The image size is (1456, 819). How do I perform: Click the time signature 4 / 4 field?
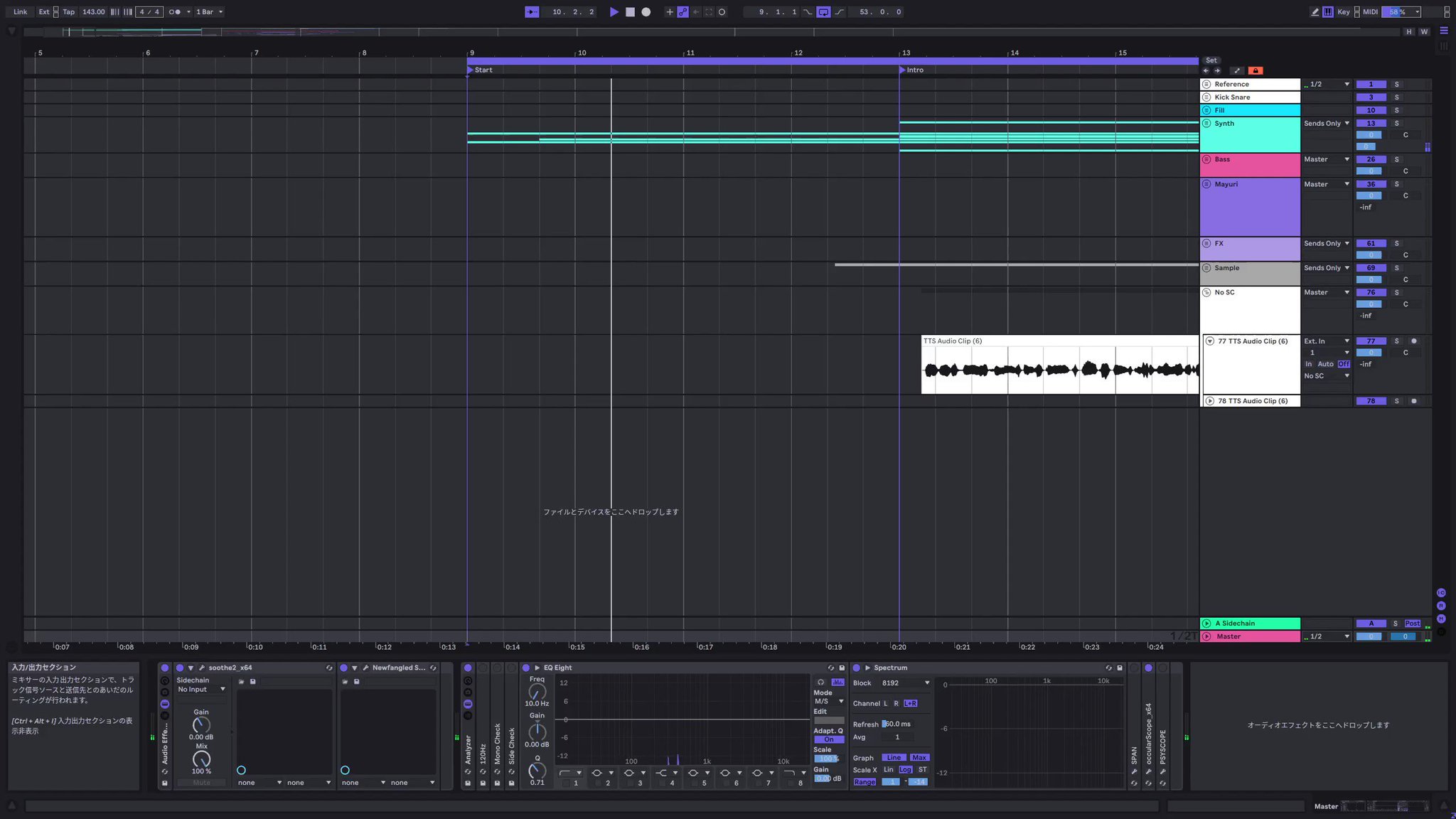(149, 12)
